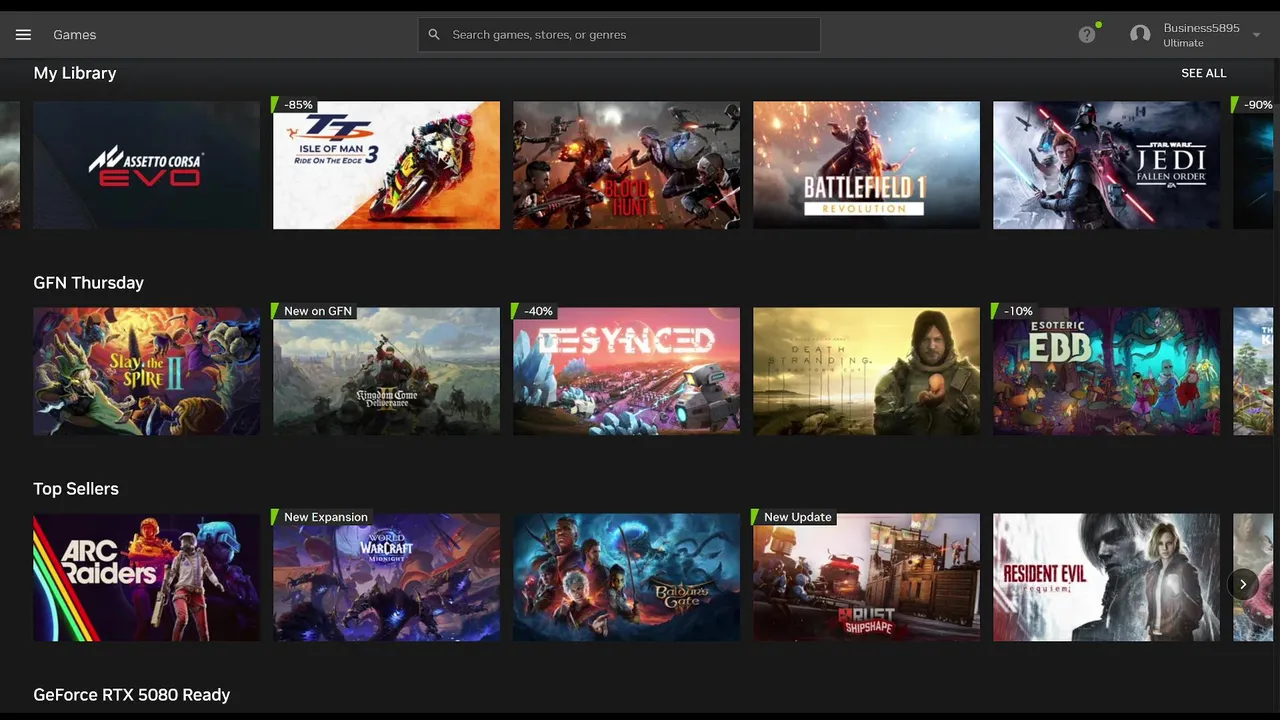Click the -85% discount badge
The image size is (1280, 720).
(x=295, y=105)
